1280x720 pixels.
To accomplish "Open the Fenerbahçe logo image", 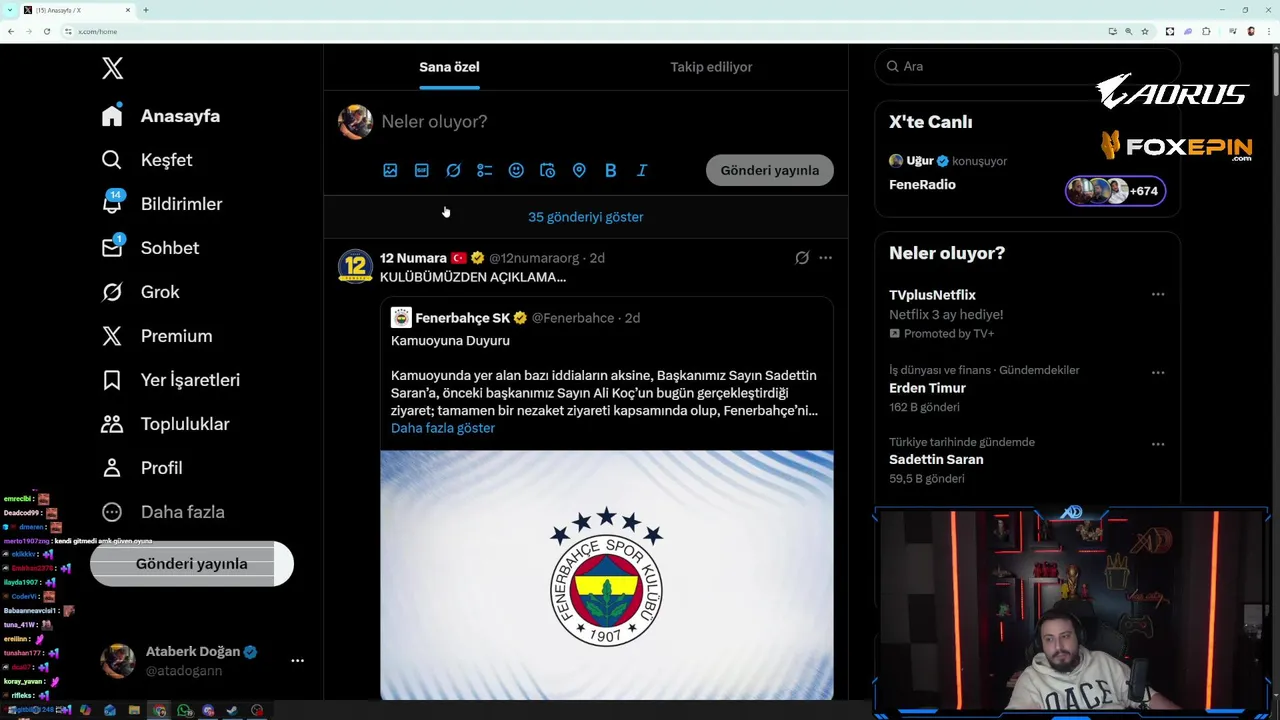I will pyautogui.click(x=606, y=575).
